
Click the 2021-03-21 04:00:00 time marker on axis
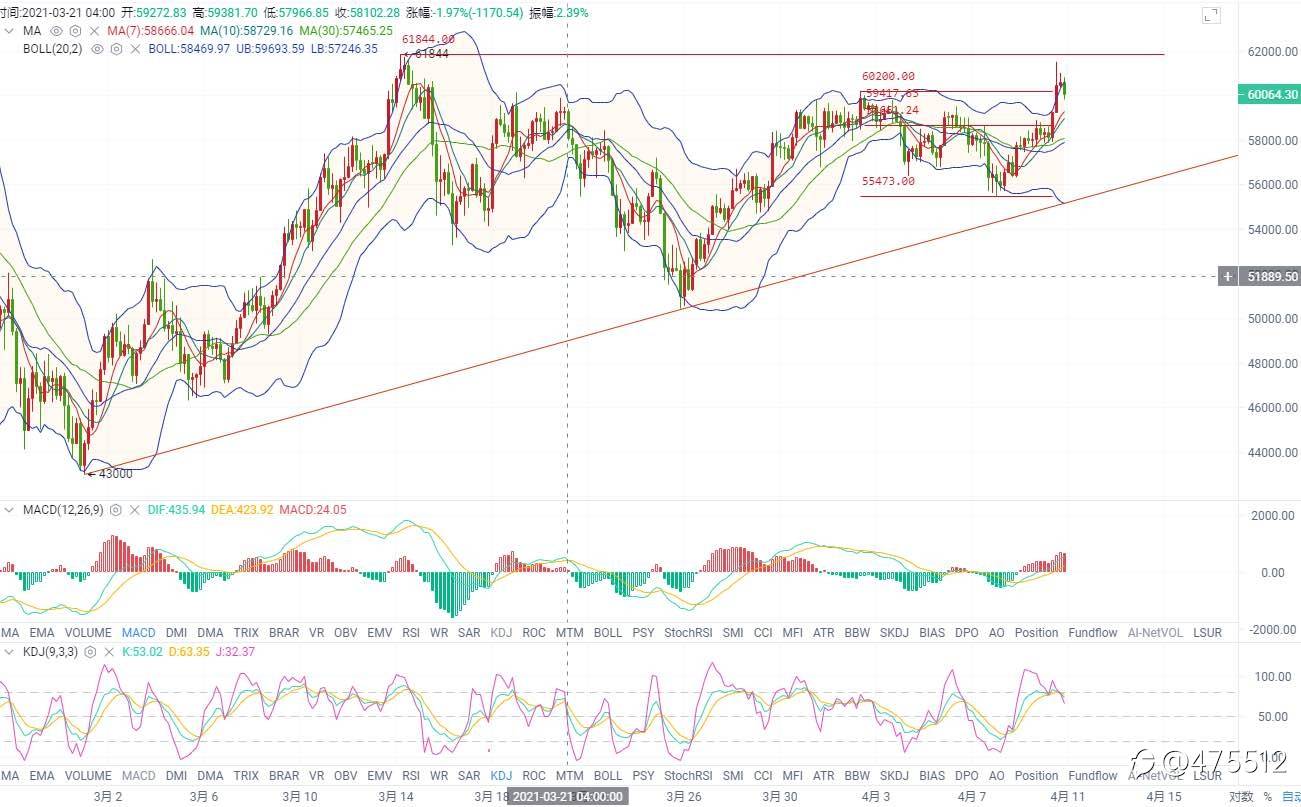[x=567, y=798]
